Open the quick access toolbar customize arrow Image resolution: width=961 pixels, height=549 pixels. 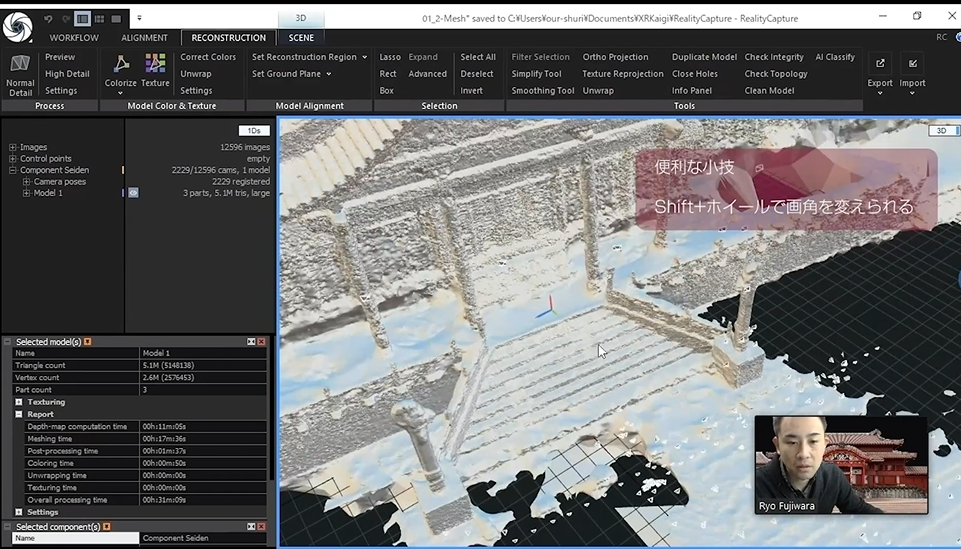[x=139, y=18]
